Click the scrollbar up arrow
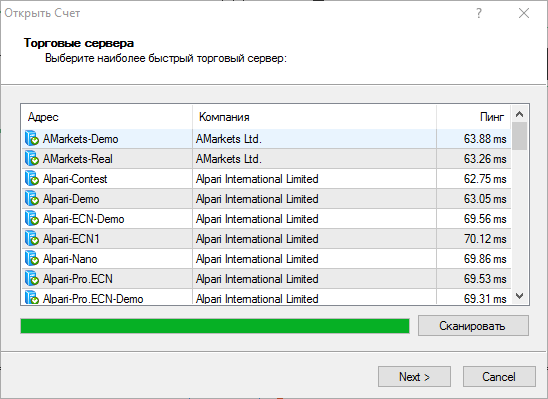Screen dimensions: 548x399 pyautogui.click(x=520, y=114)
